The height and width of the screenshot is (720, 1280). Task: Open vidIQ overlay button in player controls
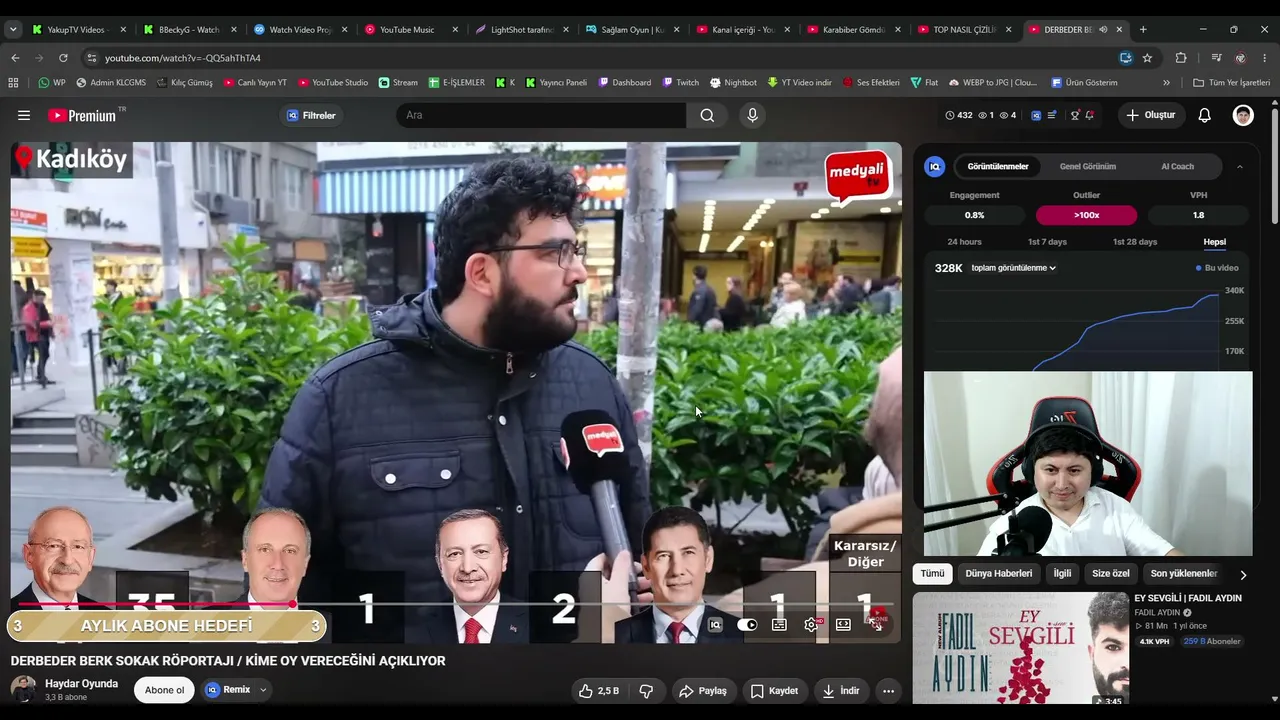click(715, 624)
